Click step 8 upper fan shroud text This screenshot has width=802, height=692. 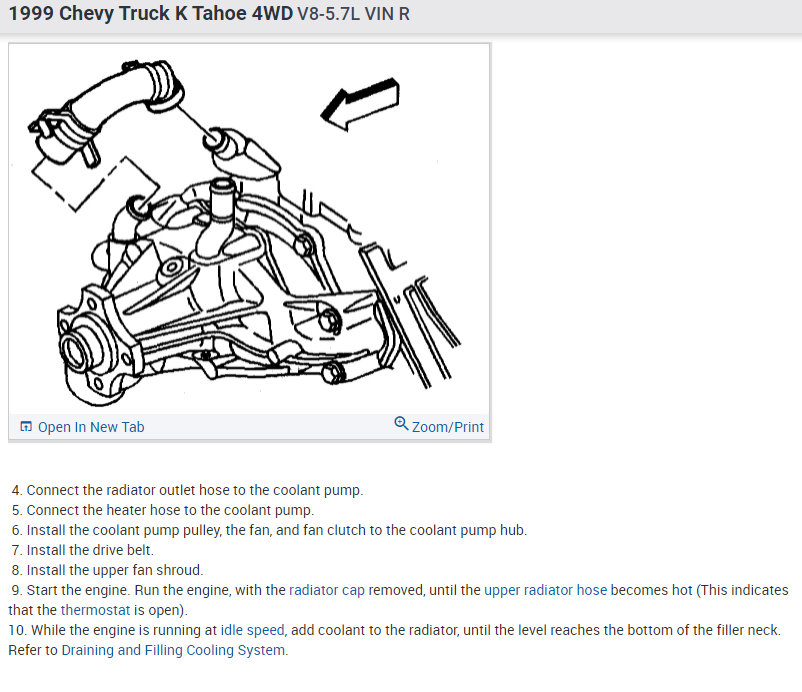(107, 570)
